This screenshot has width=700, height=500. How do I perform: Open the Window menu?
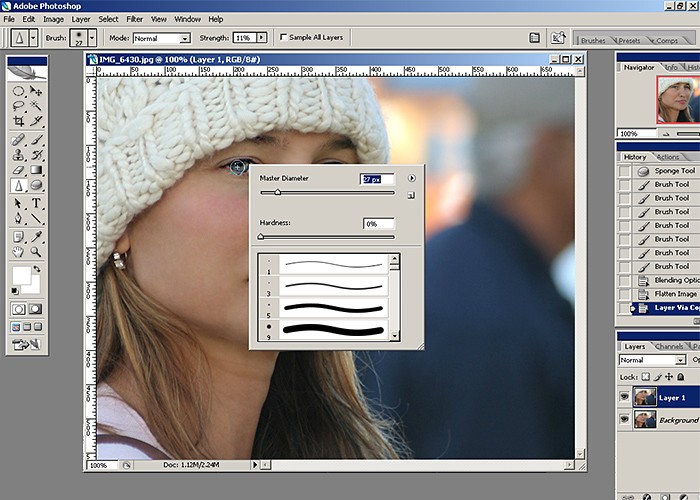click(188, 19)
